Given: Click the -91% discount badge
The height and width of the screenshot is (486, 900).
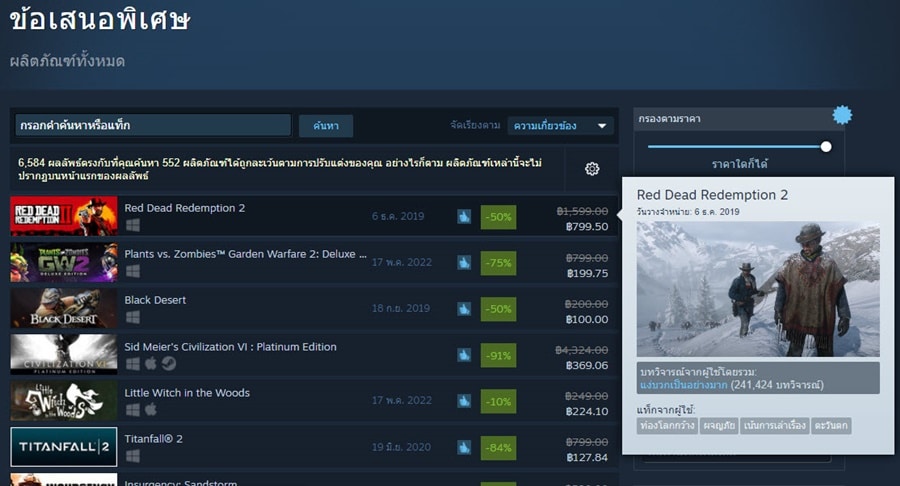Looking at the screenshot, I should pyautogui.click(x=498, y=355).
